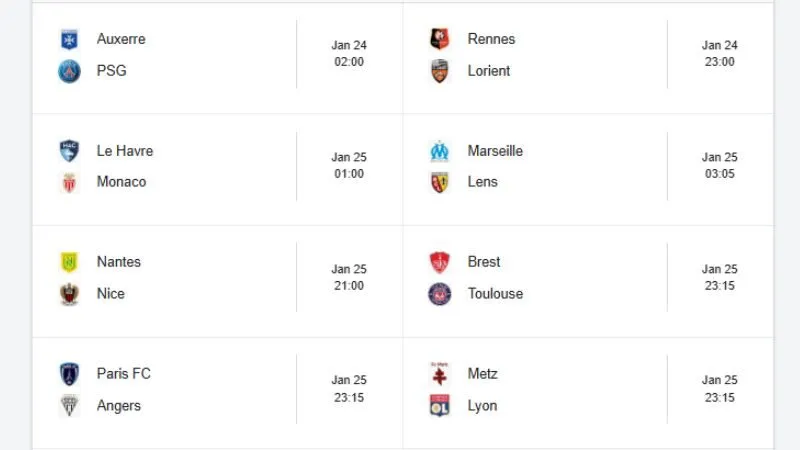Click the Marseille club crest icon

click(x=440, y=151)
